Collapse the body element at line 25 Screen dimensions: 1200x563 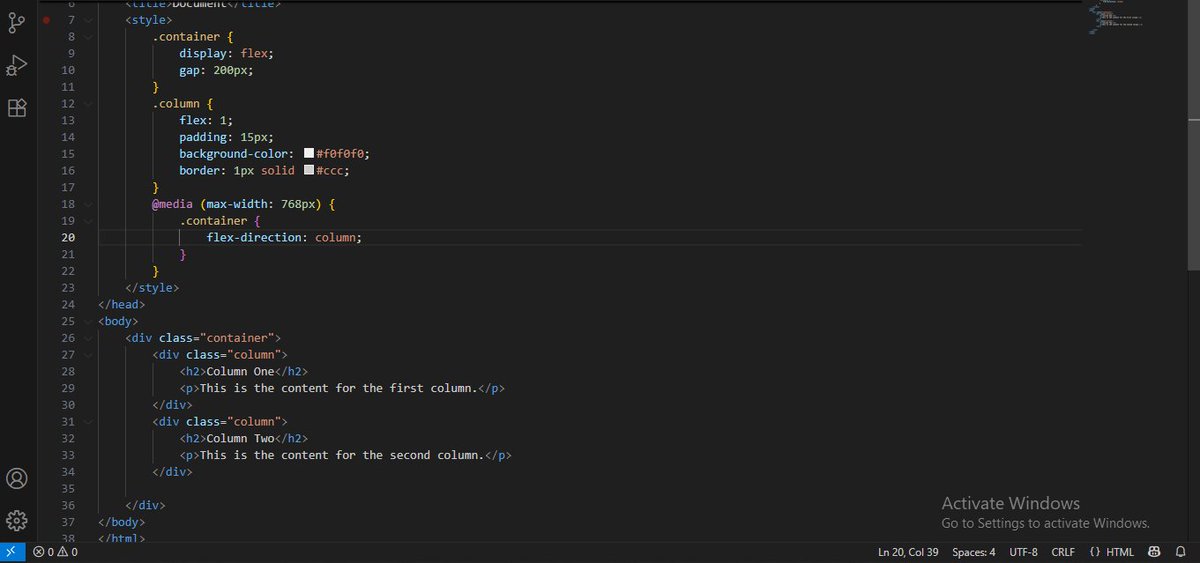point(89,321)
